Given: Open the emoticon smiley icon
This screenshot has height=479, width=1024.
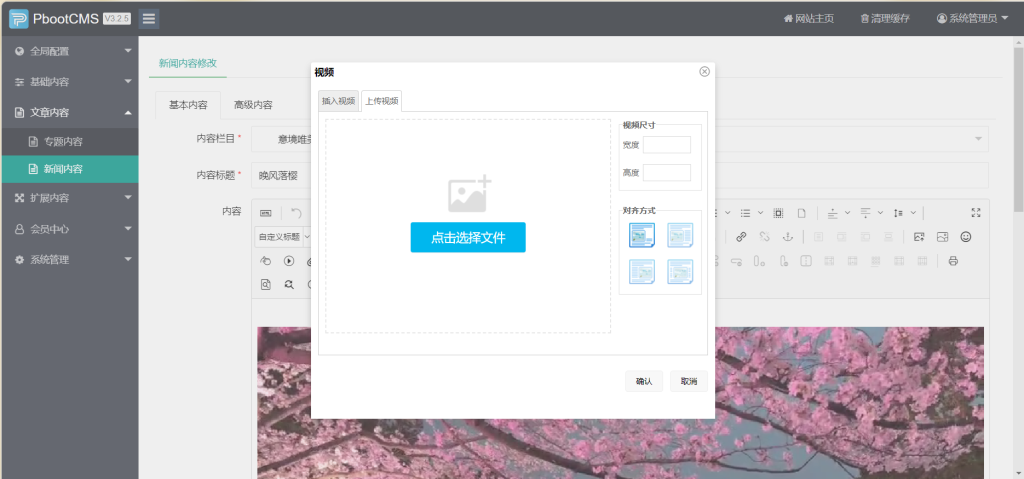Looking at the screenshot, I should tap(965, 237).
